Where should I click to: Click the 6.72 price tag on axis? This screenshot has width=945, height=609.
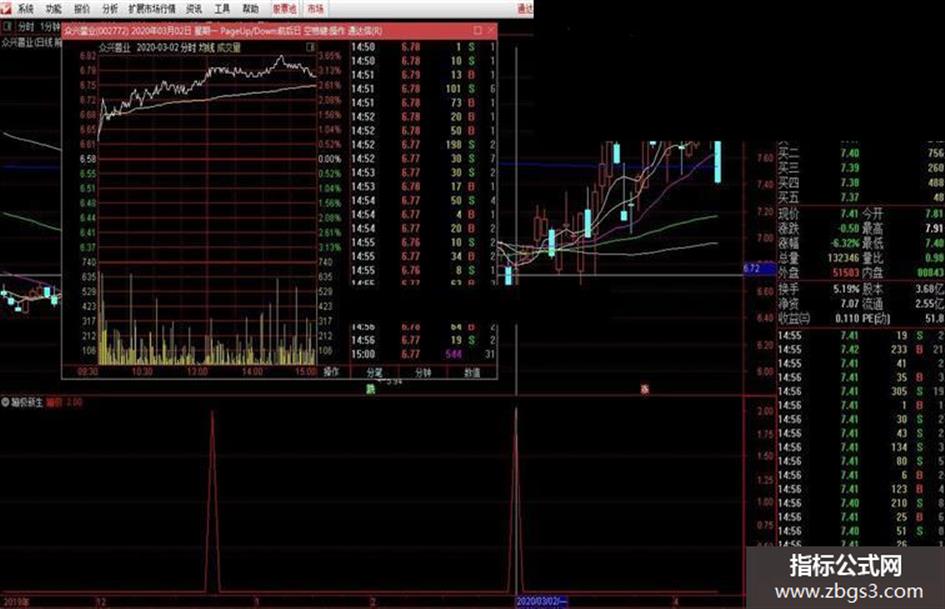pyautogui.click(x=759, y=268)
